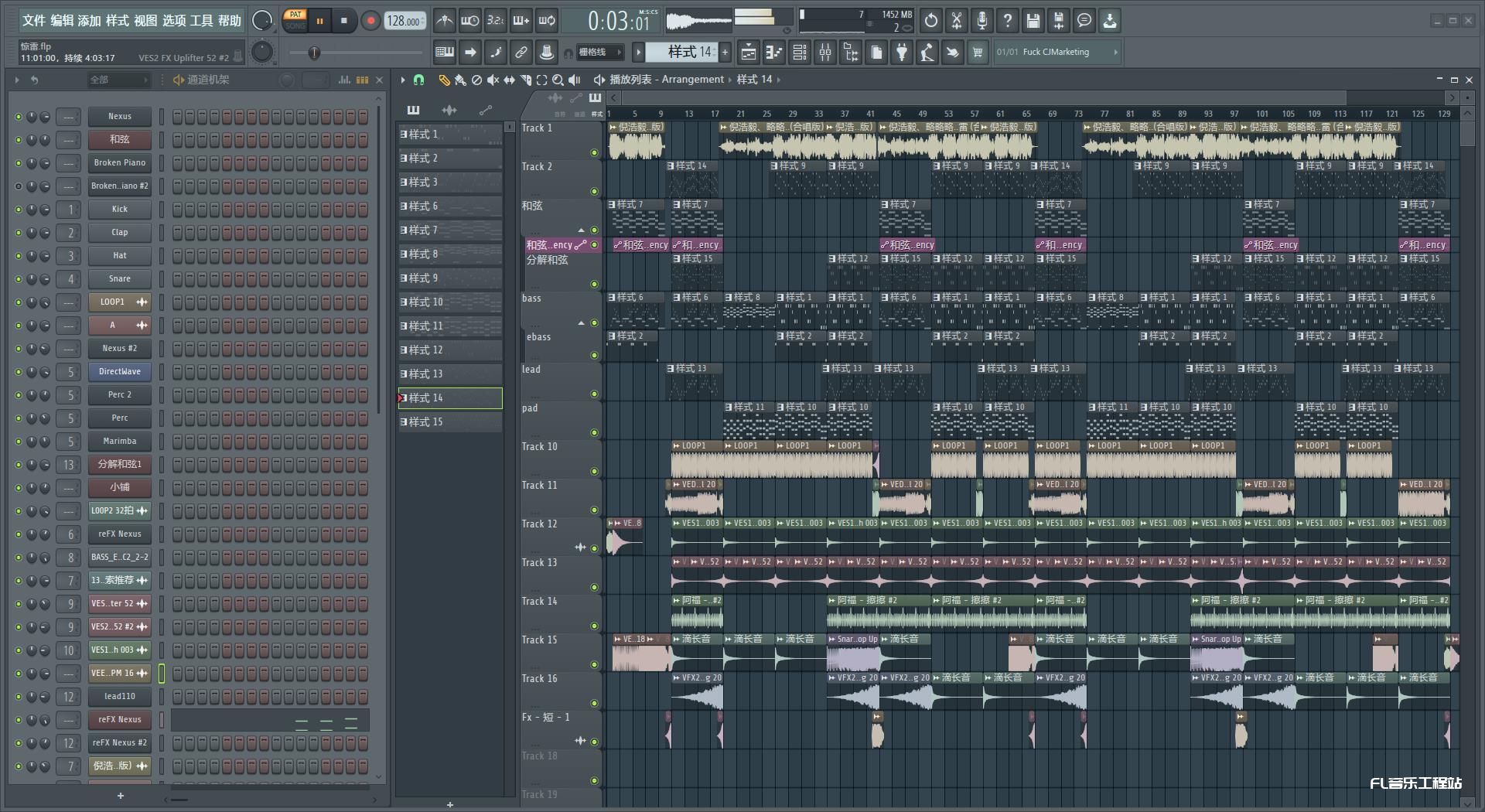Switch PAT/SONG playback mode
The image size is (1485, 812).
pyautogui.click(x=295, y=20)
